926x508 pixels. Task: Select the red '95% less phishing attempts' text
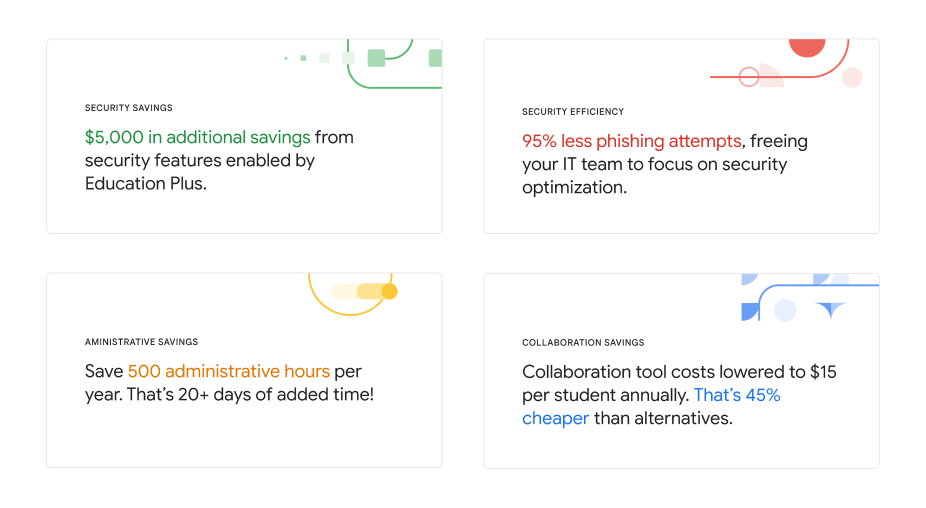pos(631,141)
